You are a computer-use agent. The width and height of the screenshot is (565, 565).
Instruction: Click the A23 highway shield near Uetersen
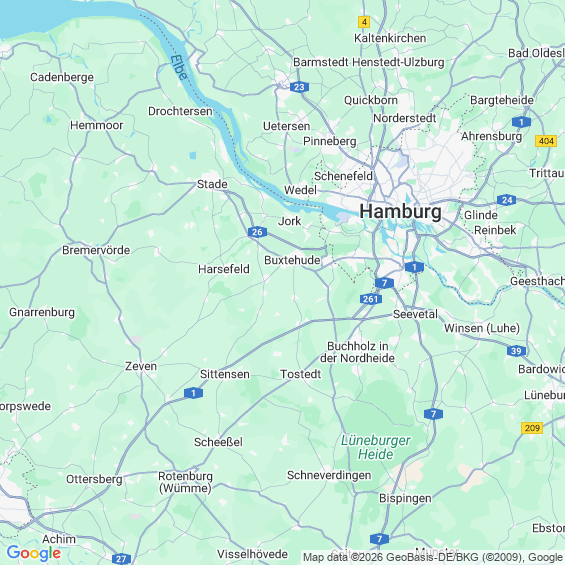click(299, 87)
